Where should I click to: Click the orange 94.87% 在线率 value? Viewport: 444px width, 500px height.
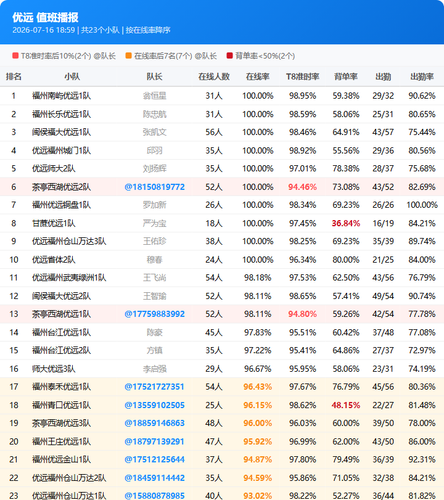[258, 459]
